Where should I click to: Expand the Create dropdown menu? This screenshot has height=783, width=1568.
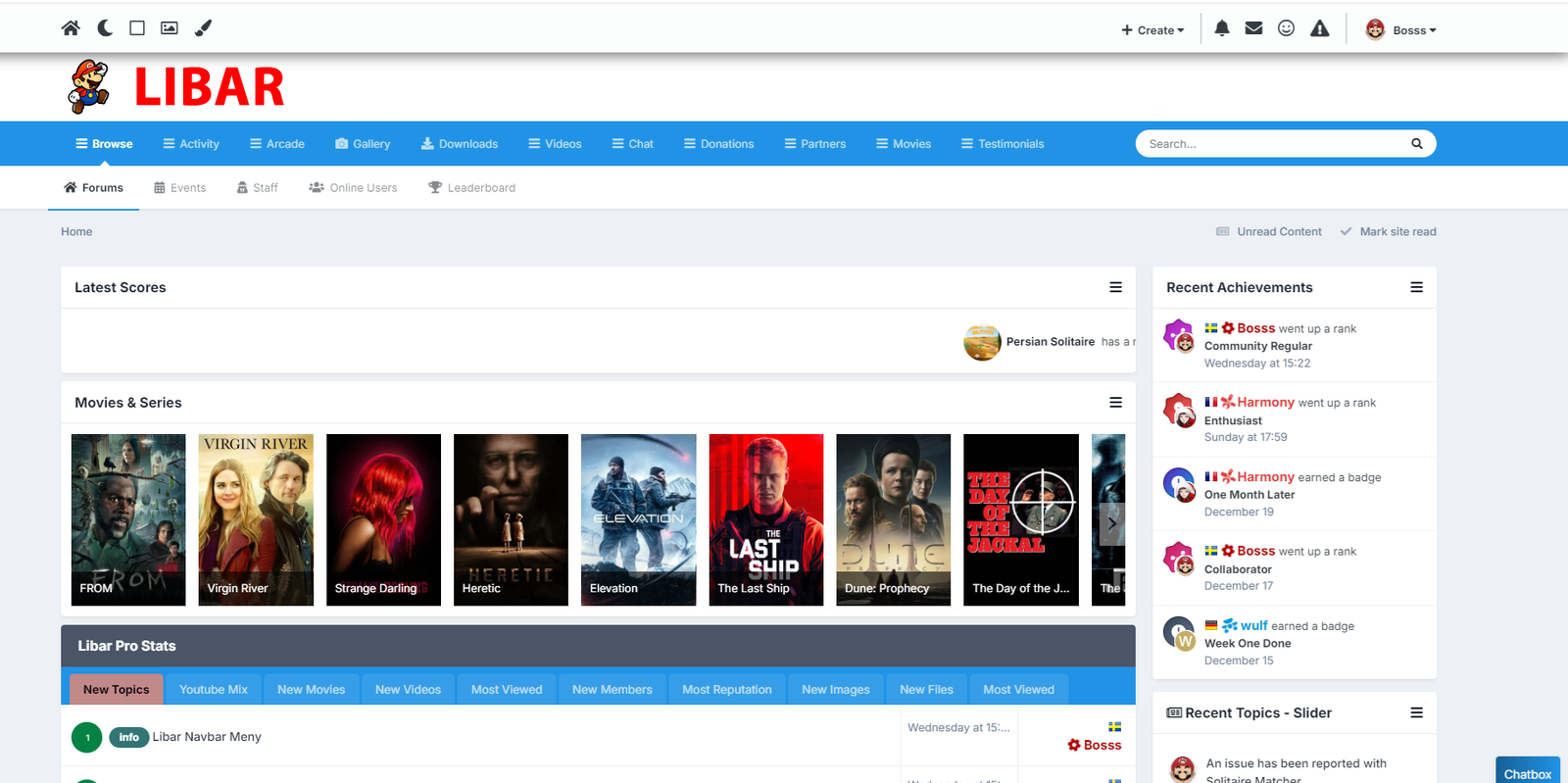1153,30
